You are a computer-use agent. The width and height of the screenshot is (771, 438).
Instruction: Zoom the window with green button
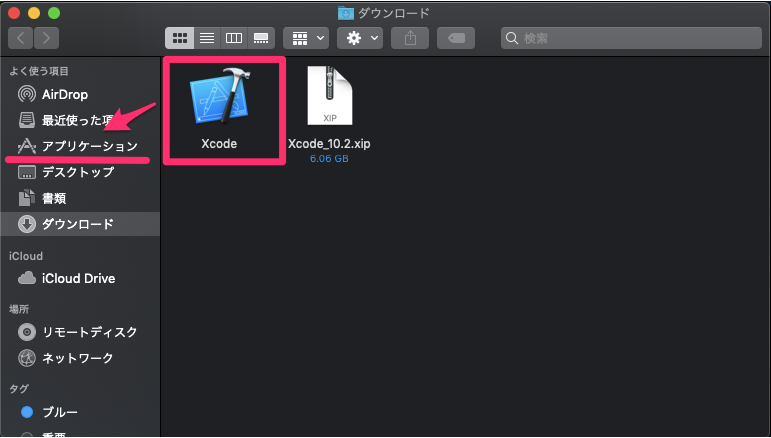(x=54, y=13)
